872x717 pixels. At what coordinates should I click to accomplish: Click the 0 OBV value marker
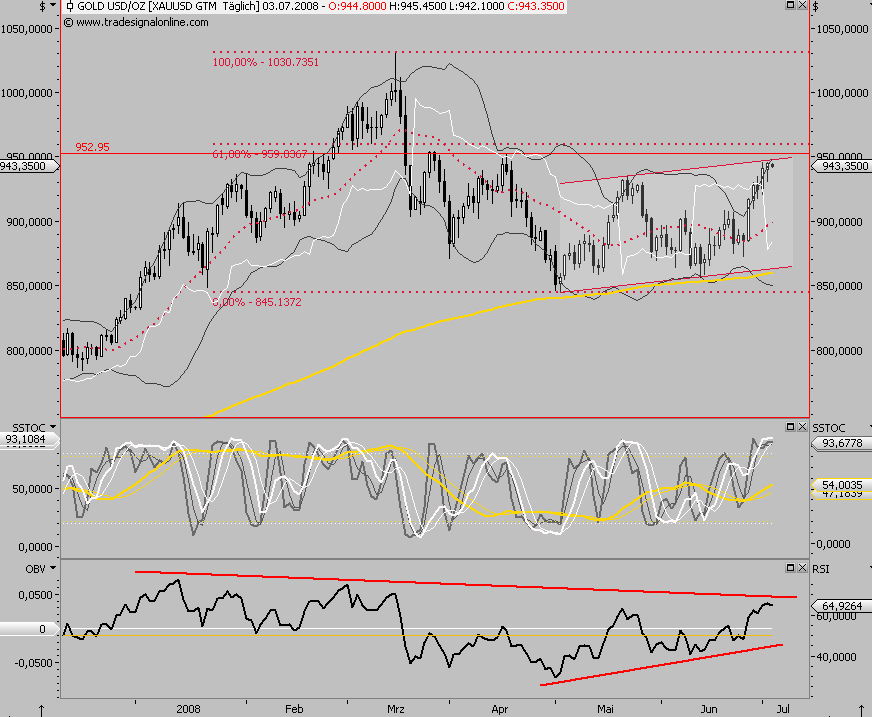point(28,629)
